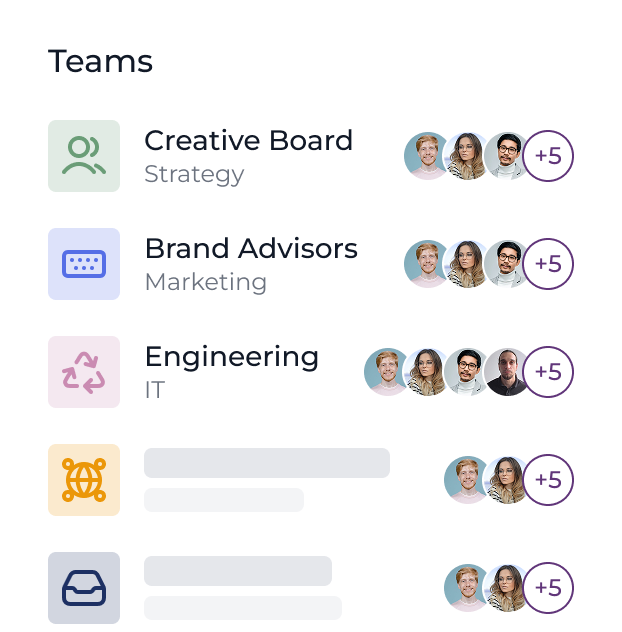
Task: Show more Brand Advisors members (+5)
Action: point(548,264)
